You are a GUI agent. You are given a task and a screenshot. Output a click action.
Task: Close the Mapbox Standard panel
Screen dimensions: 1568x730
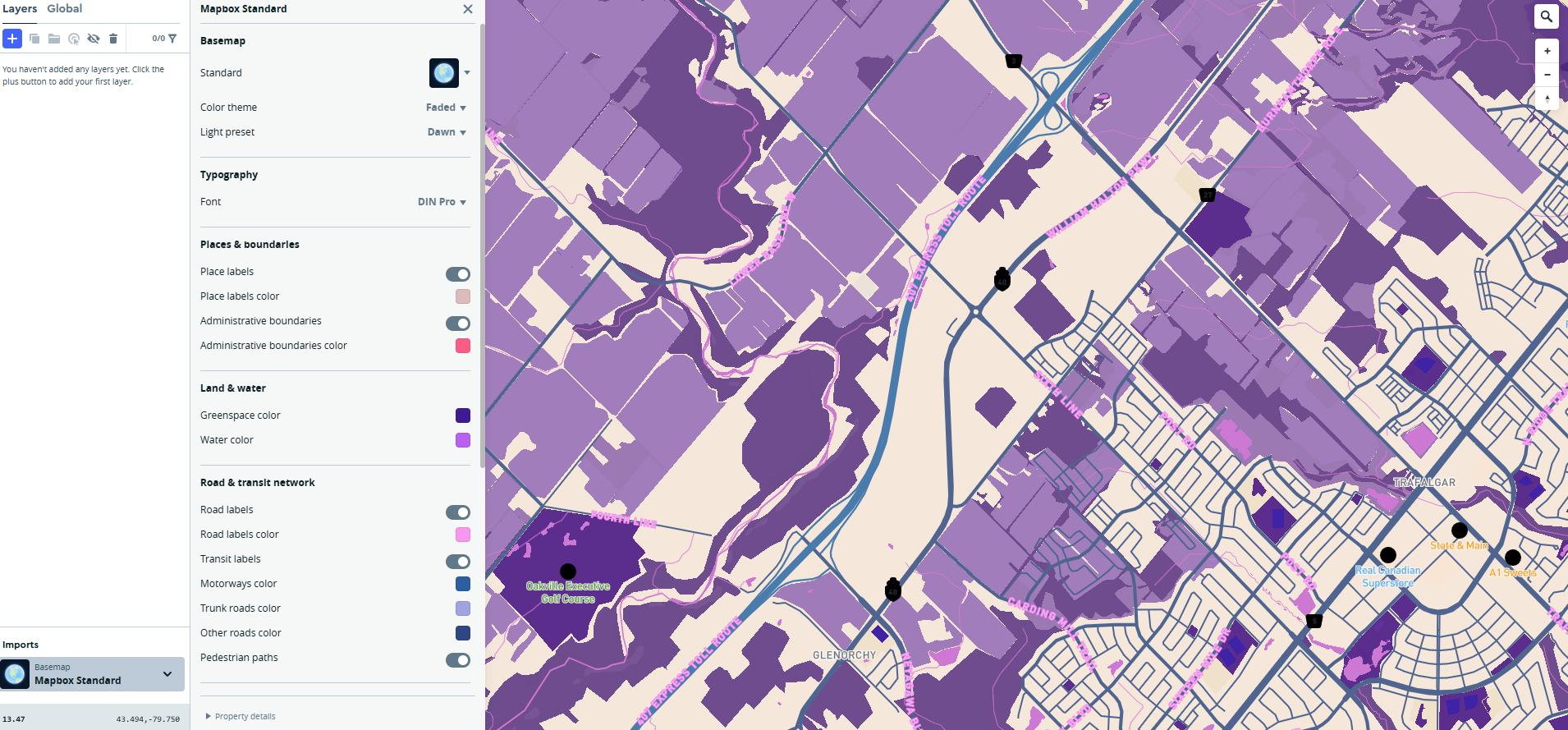pos(468,9)
